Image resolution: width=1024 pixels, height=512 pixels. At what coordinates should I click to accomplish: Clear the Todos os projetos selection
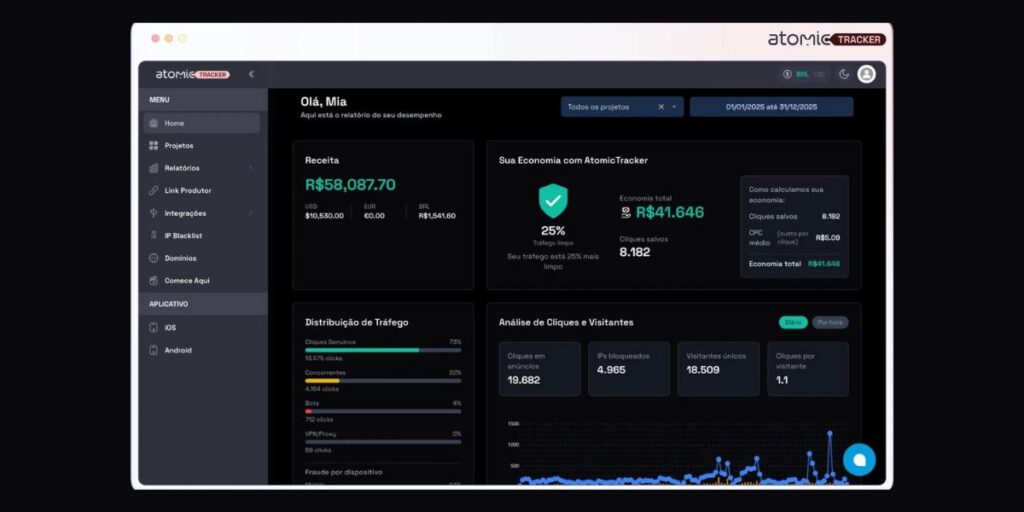pos(660,107)
